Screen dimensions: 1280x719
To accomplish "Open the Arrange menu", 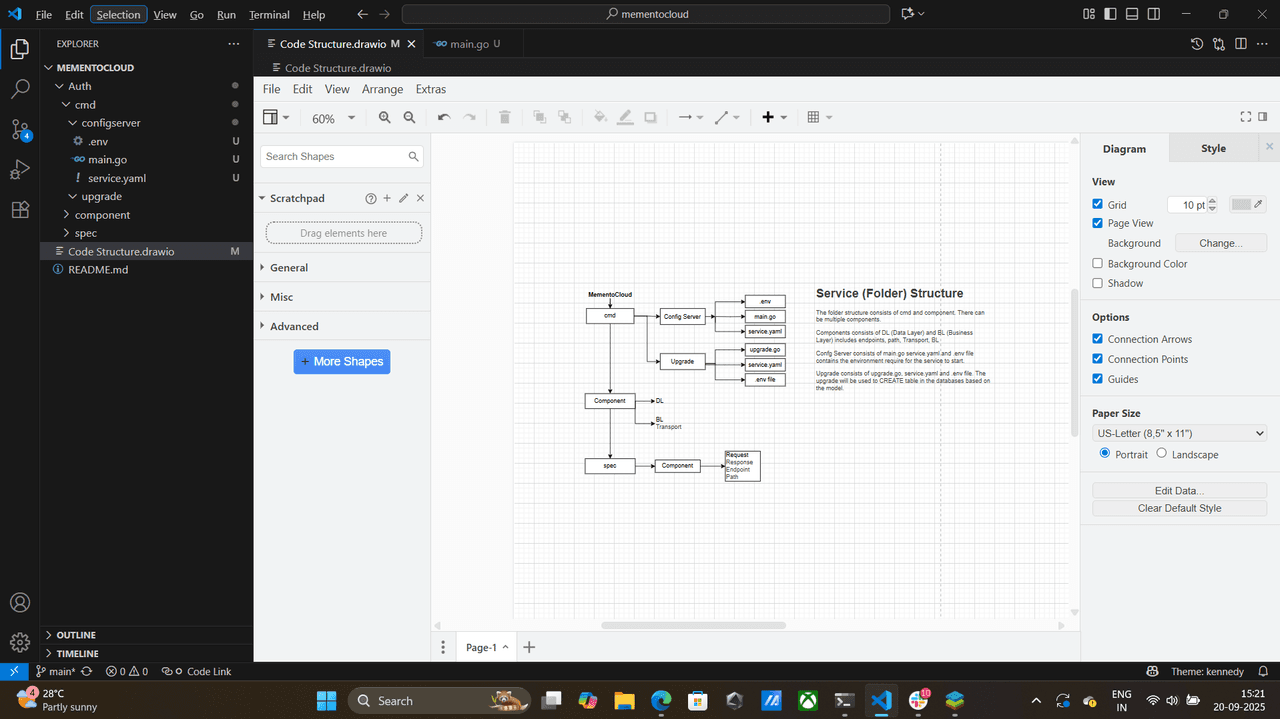I will pos(382,89).
